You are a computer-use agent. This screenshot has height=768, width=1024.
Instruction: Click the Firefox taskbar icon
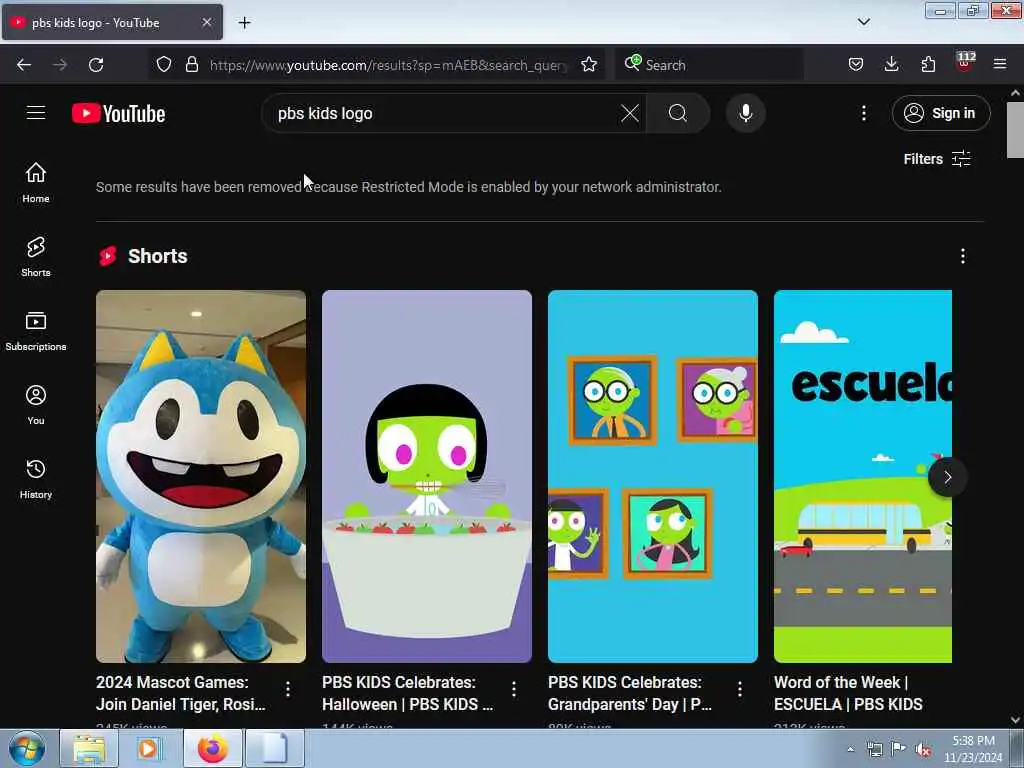tap(213, 748)
